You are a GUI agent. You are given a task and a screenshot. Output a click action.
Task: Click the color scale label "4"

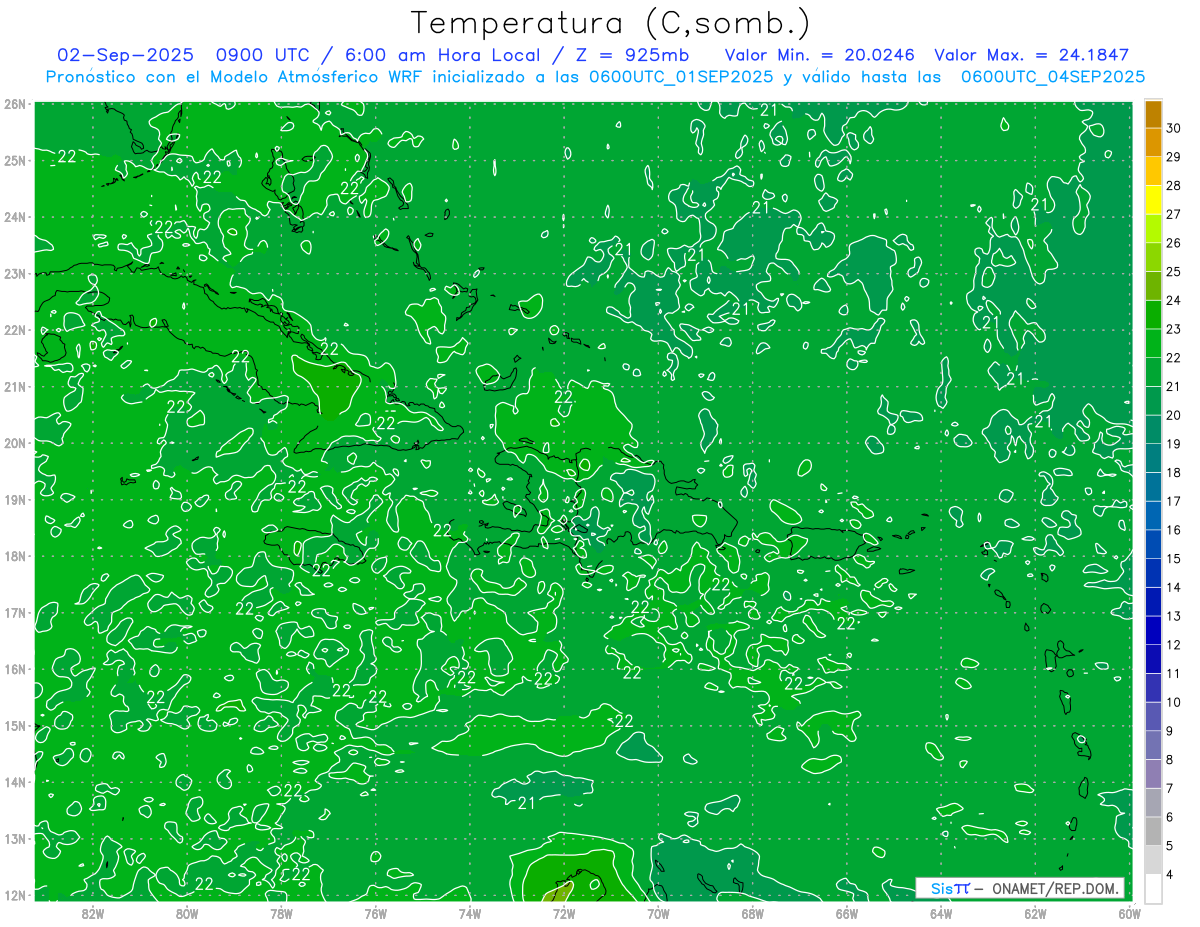point(1169,874)
